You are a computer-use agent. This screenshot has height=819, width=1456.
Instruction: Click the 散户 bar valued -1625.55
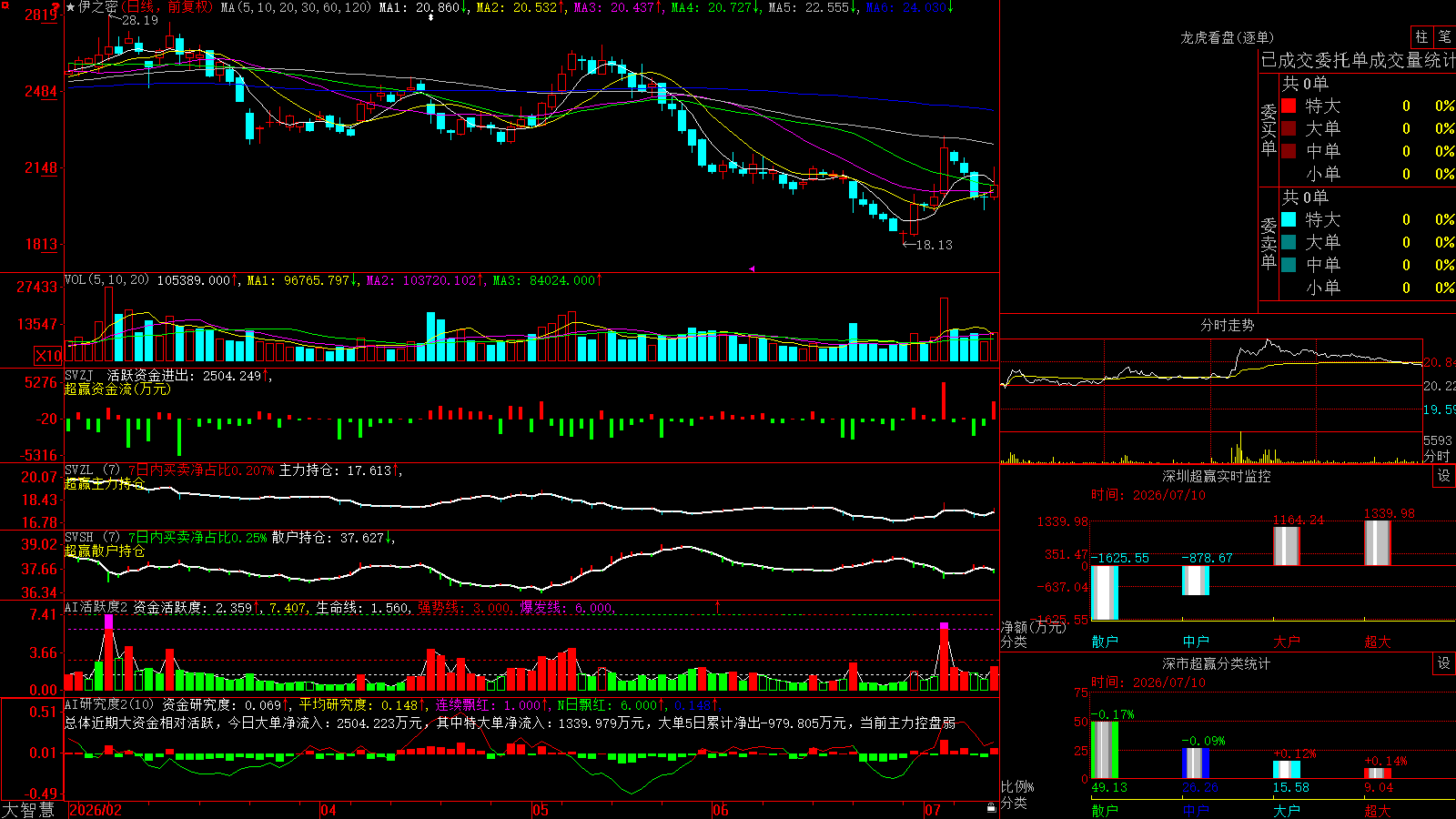click(1105, 592)
